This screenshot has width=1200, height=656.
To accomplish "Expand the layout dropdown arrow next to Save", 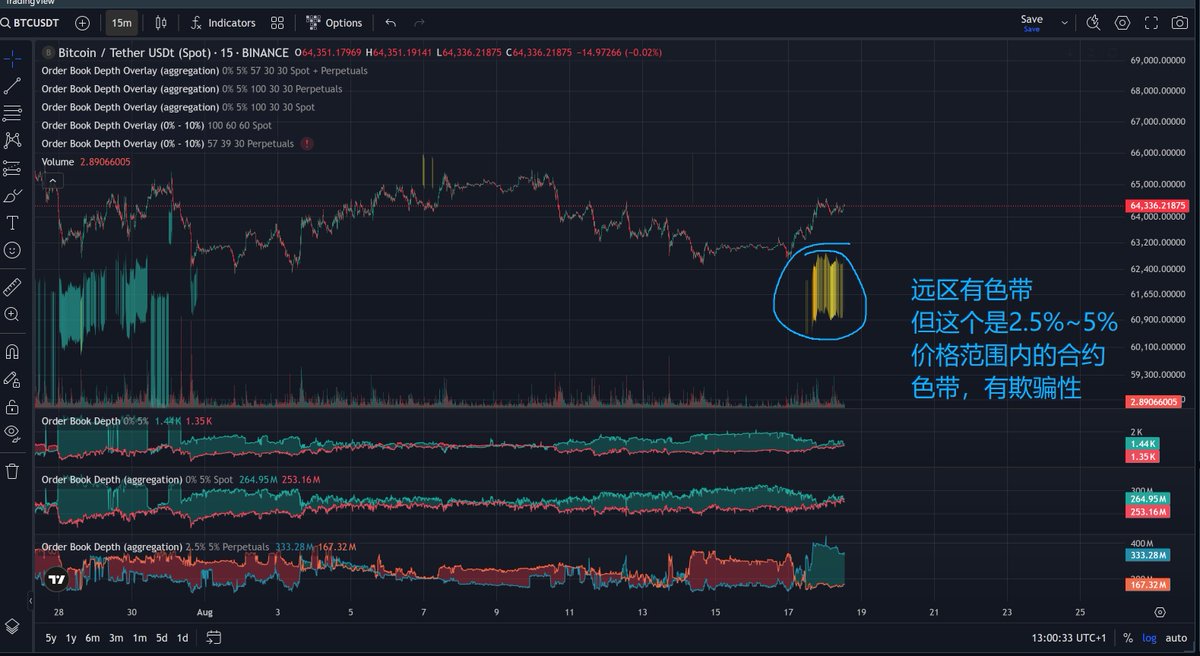I will coord(1063,22).
